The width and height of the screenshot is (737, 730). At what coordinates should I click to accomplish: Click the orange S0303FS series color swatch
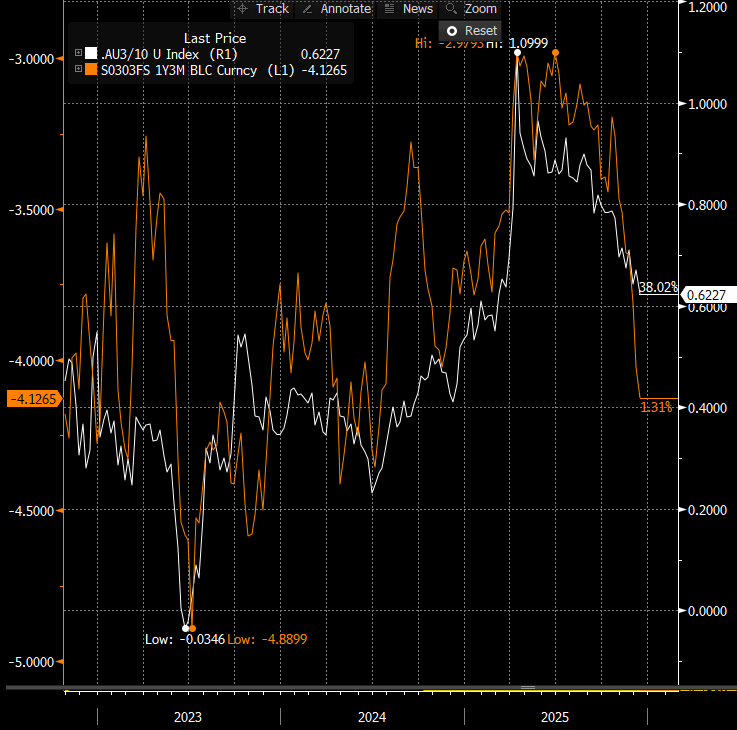pyautogui.click(x=91, y=70)
